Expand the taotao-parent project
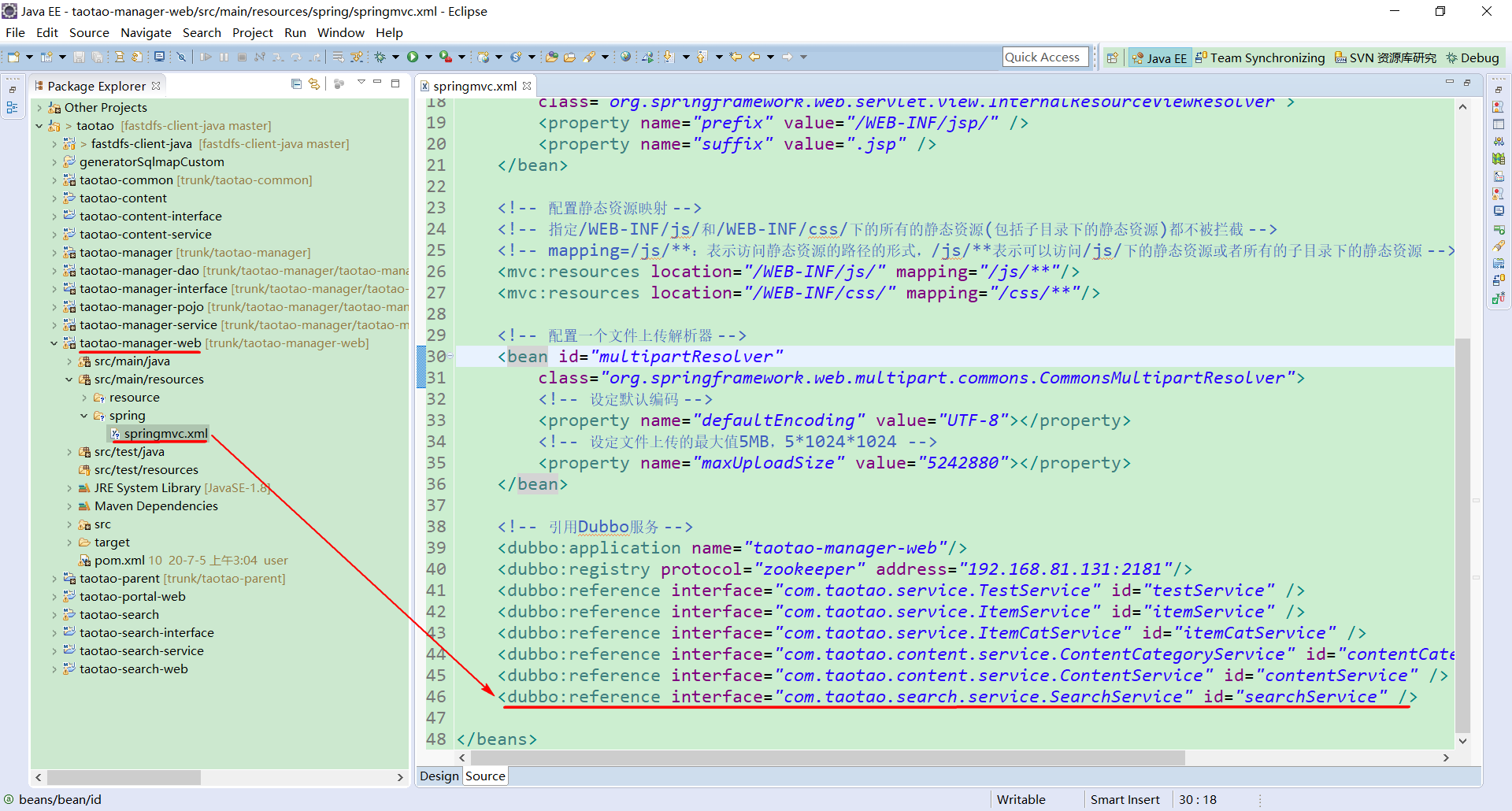The height and width of the screenshot is (811, 1512). pyautogui.click(x=54, y=579)
